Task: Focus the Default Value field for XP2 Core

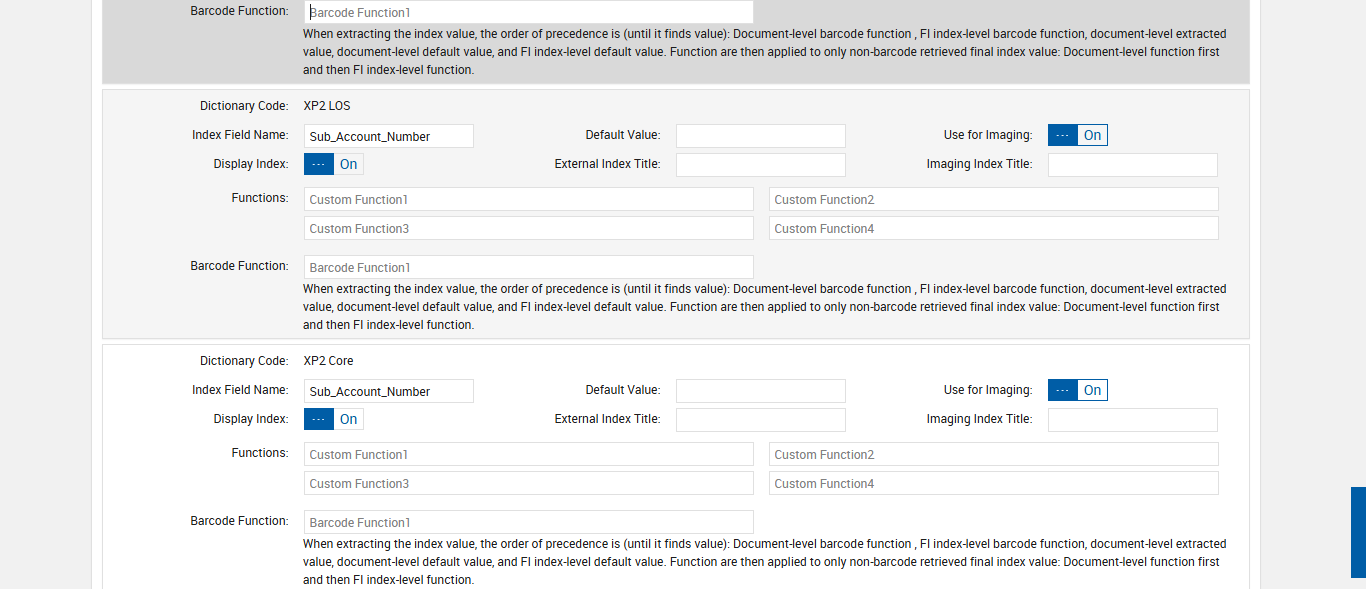Action: pyautogui.click(x=760, y=391)
